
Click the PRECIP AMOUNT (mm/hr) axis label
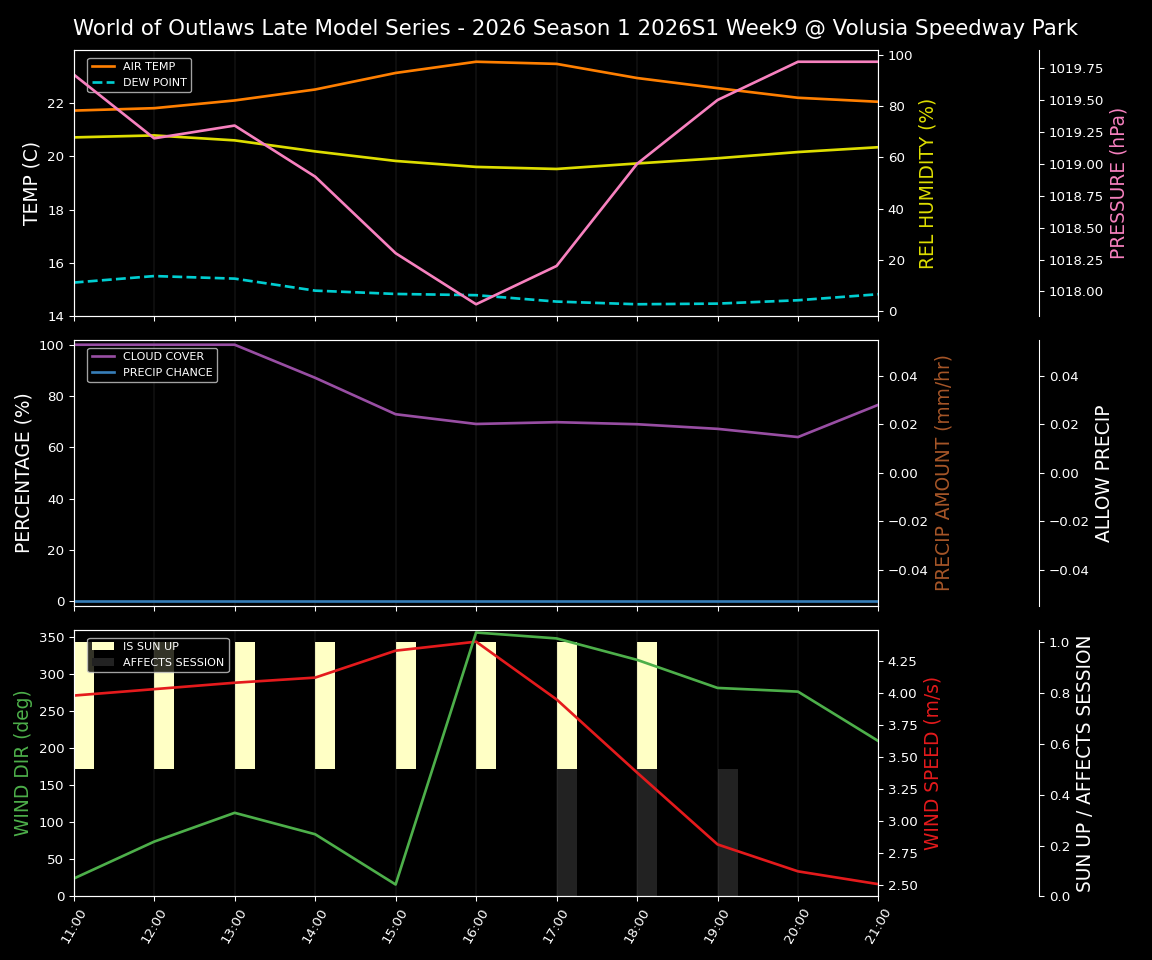point(941,476)
